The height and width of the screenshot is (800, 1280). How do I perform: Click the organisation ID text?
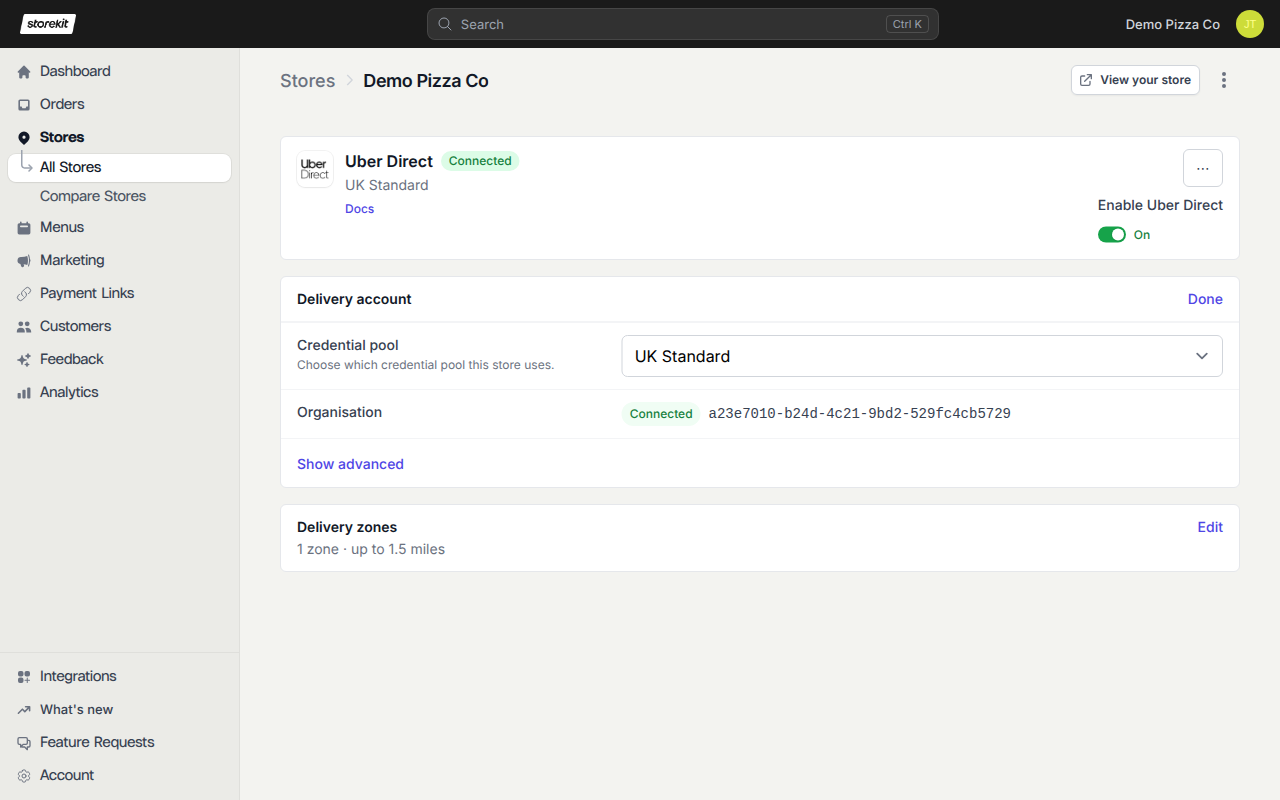pos(860,414)
